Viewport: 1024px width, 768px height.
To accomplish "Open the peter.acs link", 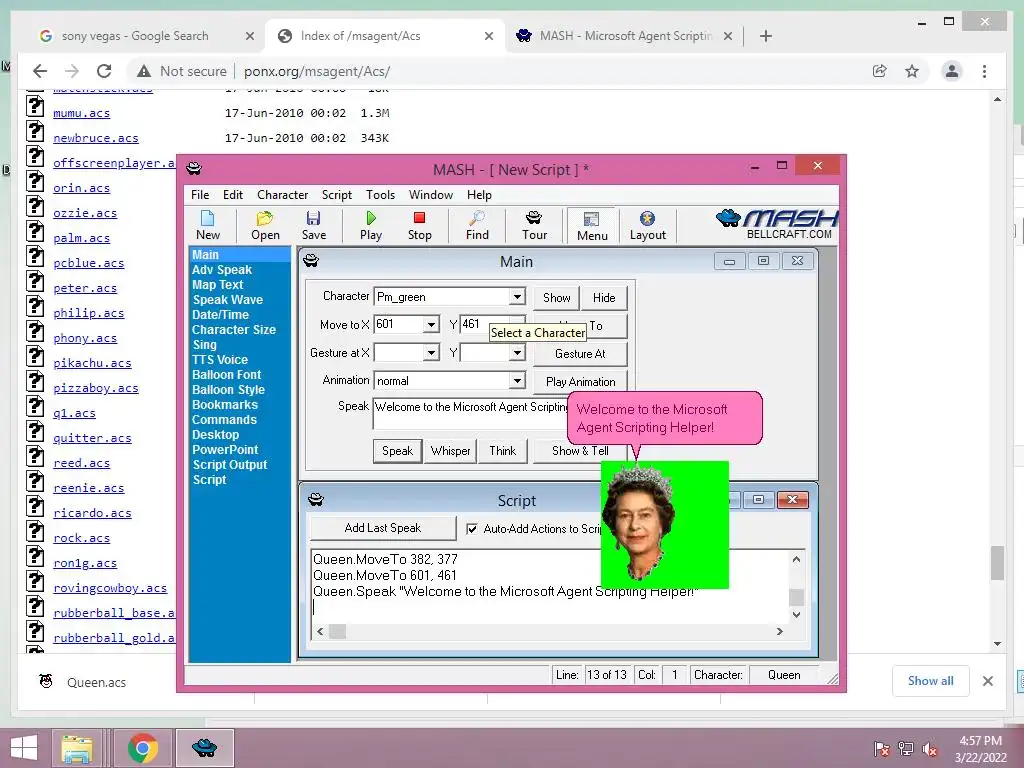I will coord(85,288).
